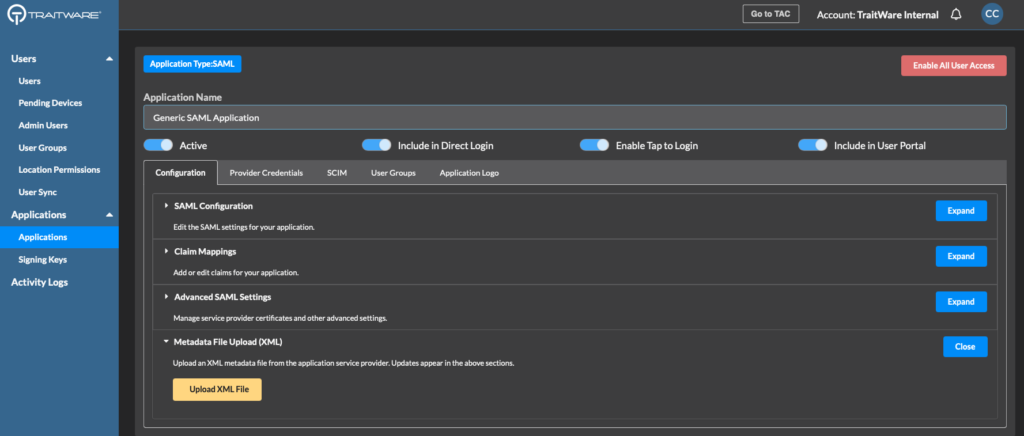The width and height of the screenshot is (1024, 436).
Task: Open the User Groups tab
Action: click(393, 173)
